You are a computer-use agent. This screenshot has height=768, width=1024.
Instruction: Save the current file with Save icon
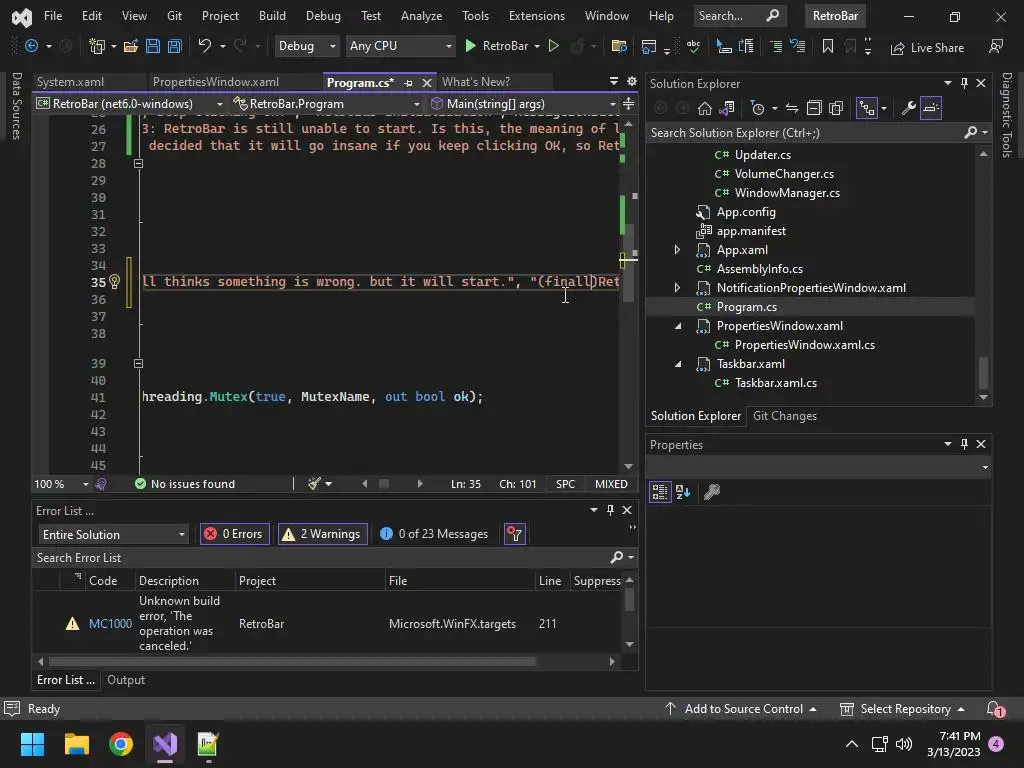(153, 46)
